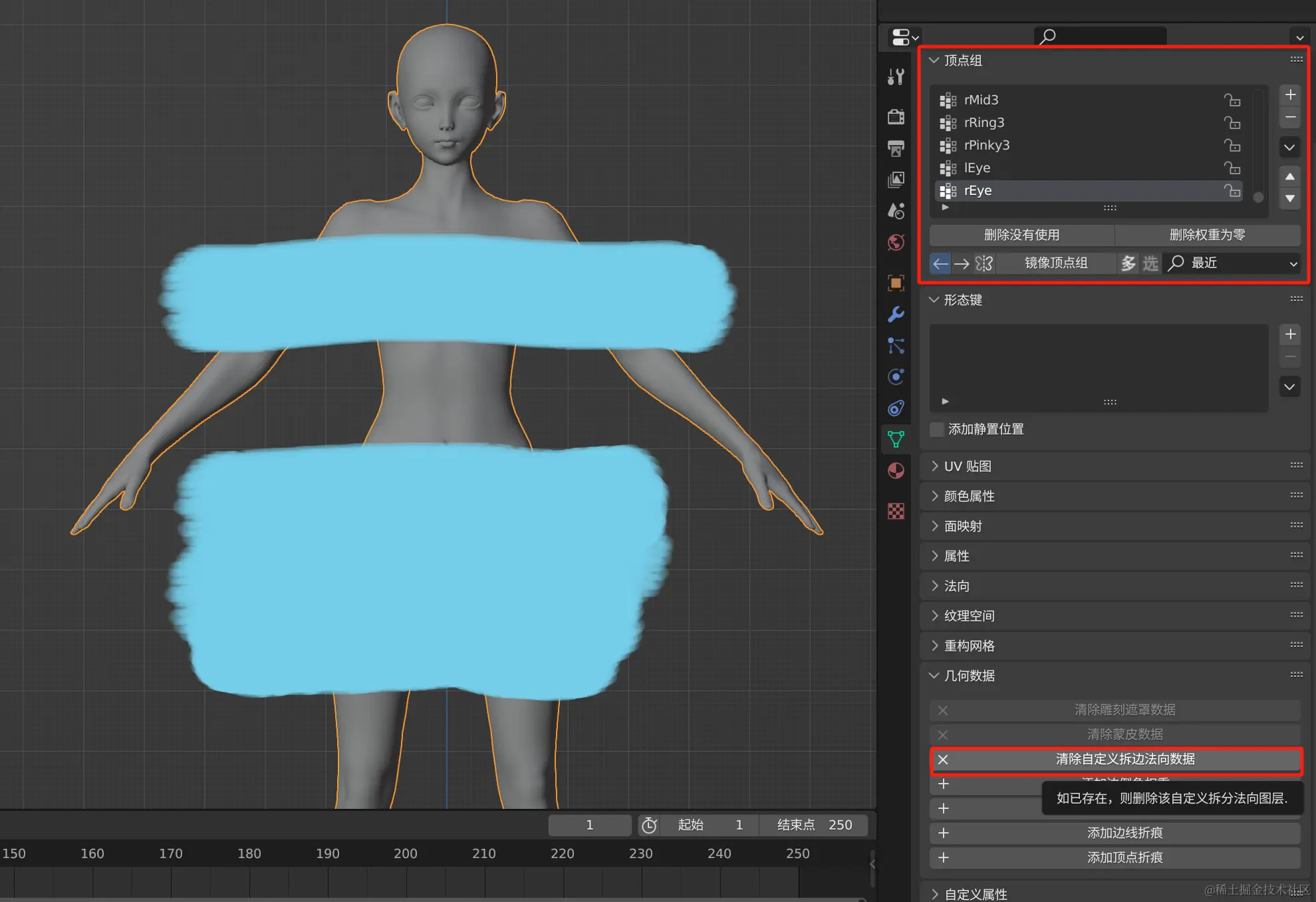Toggle lock on lEye vertex group
1316x902 pixels.
tap(1232, 168)
